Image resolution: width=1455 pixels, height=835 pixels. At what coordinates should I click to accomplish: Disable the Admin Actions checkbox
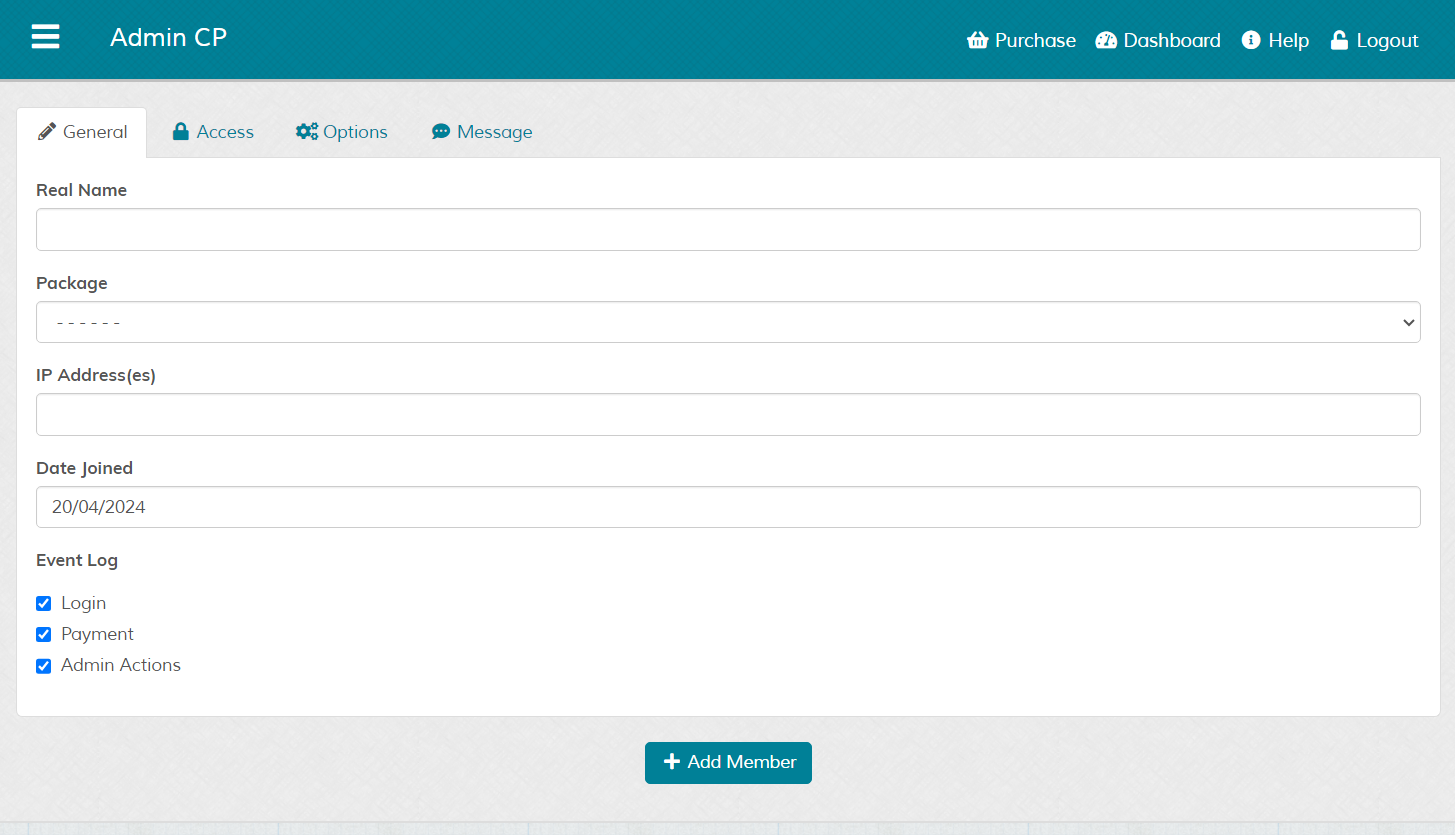(x=44, y=666)
